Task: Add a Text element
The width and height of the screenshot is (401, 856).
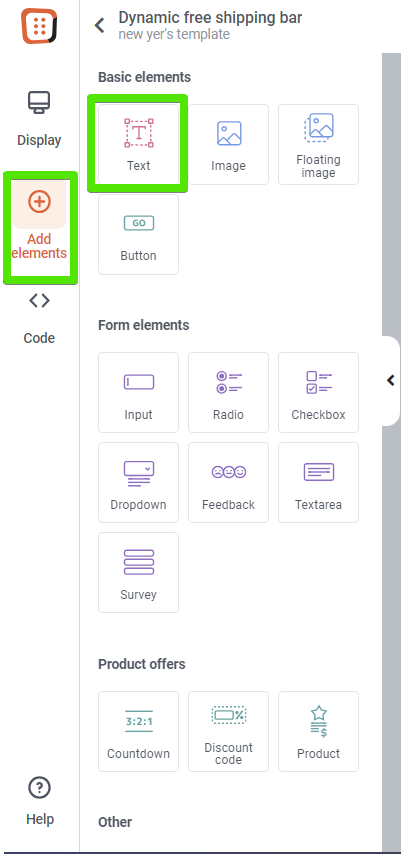Action: [x=139, y=144]
